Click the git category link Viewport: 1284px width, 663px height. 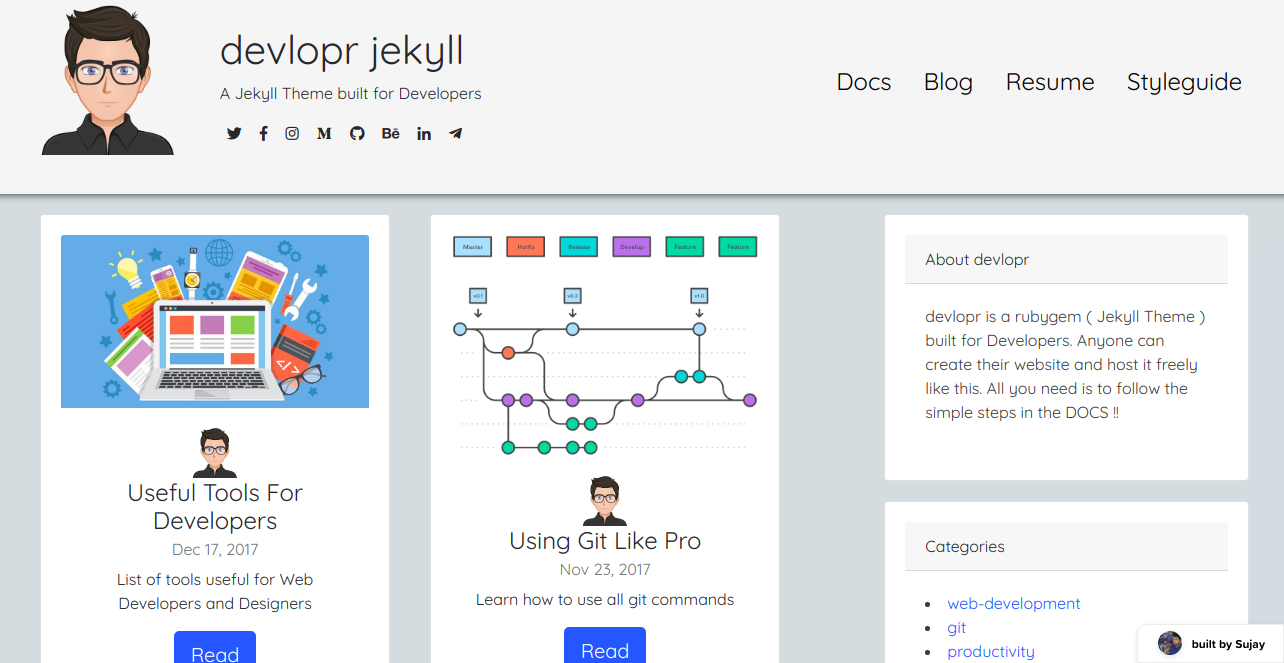(956, 627)
